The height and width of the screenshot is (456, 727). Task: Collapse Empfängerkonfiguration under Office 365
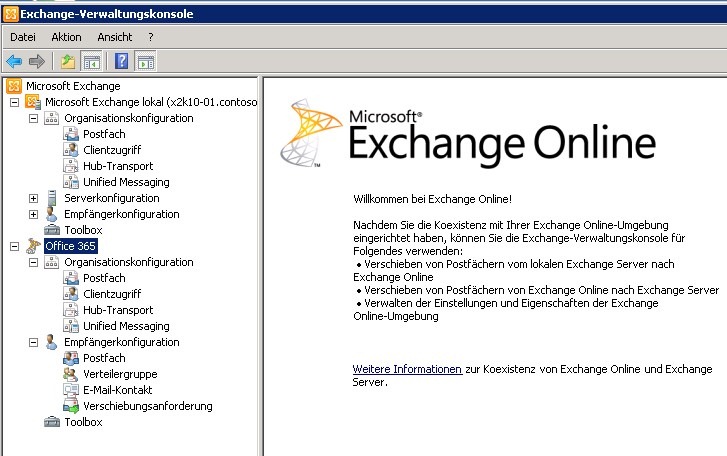34,342
